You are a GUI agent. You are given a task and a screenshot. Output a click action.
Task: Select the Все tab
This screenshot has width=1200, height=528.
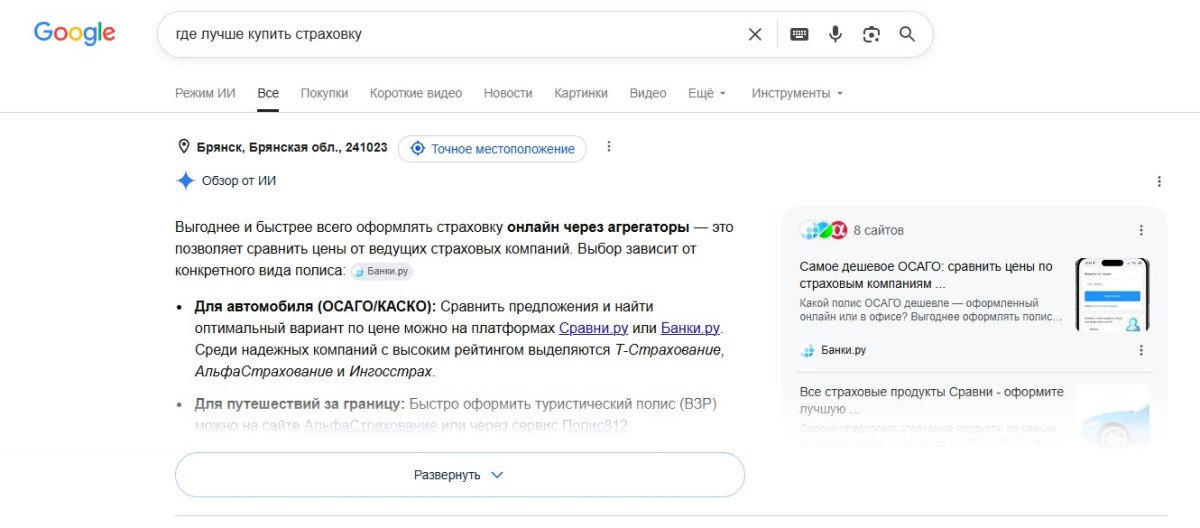click(x=268, y=93)
